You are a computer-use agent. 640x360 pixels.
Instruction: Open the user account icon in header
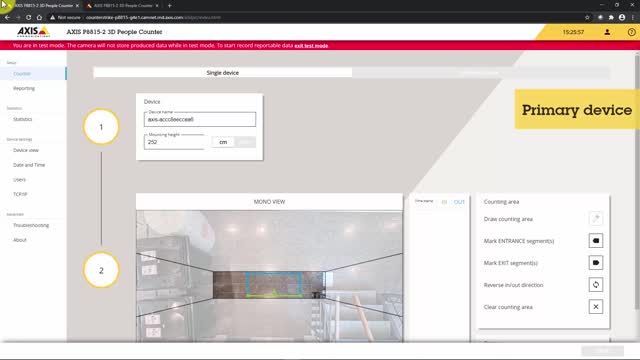(x=607, y=32)
